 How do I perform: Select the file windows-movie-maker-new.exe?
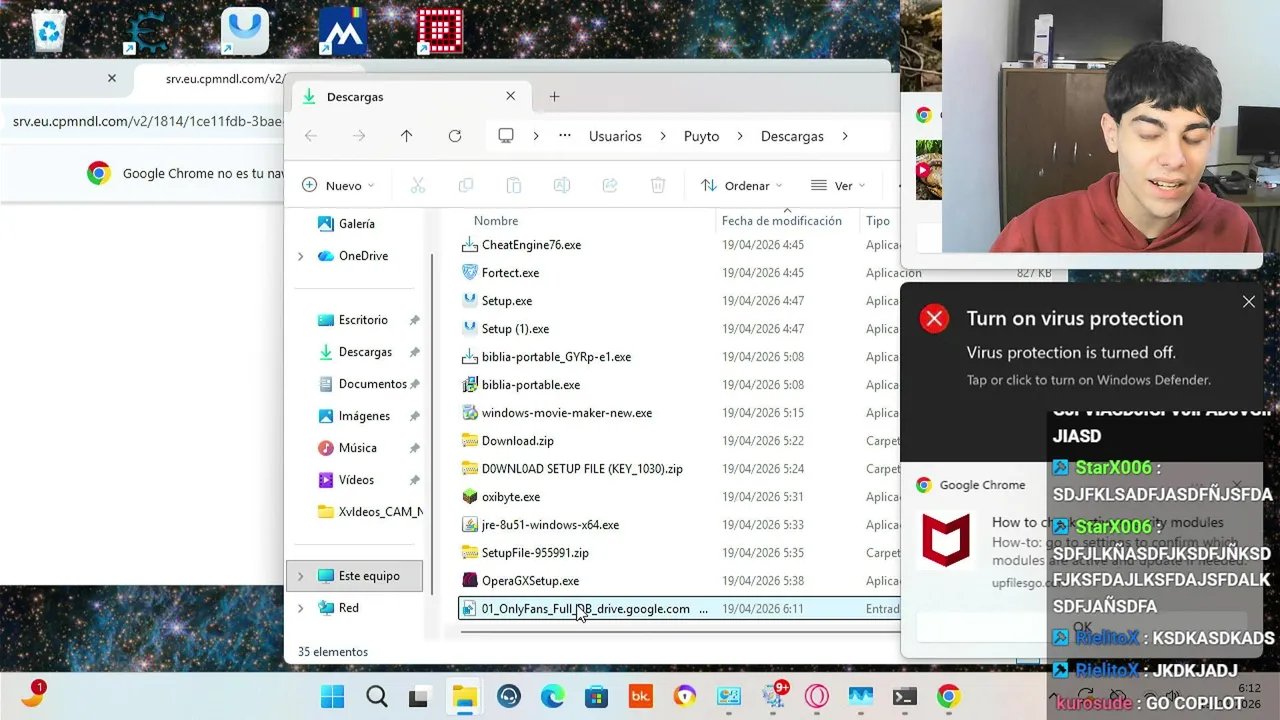pos(566,413)
